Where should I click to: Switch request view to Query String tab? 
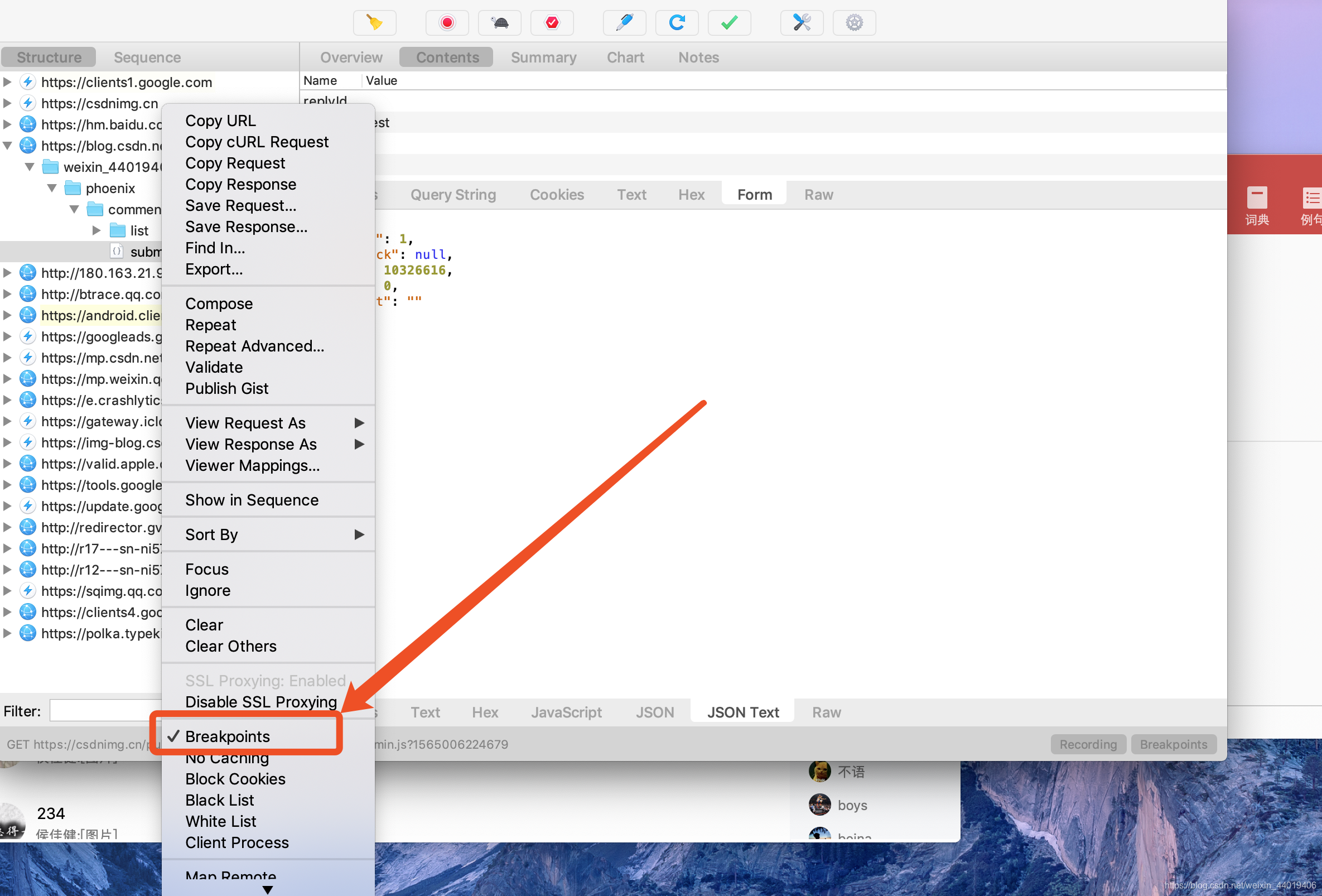pyautogui.click(x=453, y=195)
